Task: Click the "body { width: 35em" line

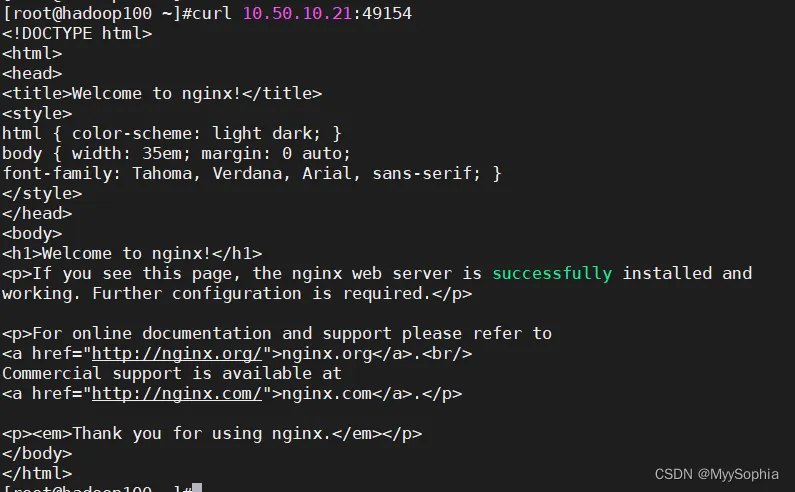Action: coord(177,153)
